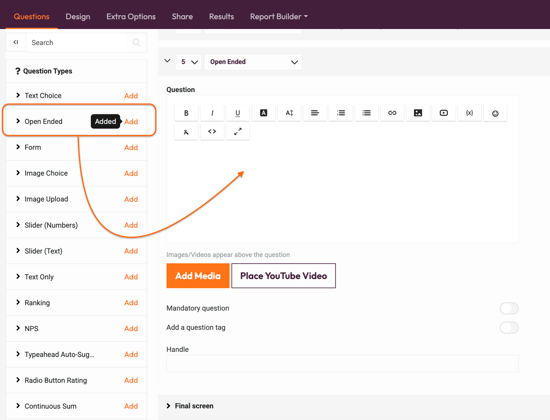Add a Slider (Text) question

pyautogui.click(x=131, y=251)
